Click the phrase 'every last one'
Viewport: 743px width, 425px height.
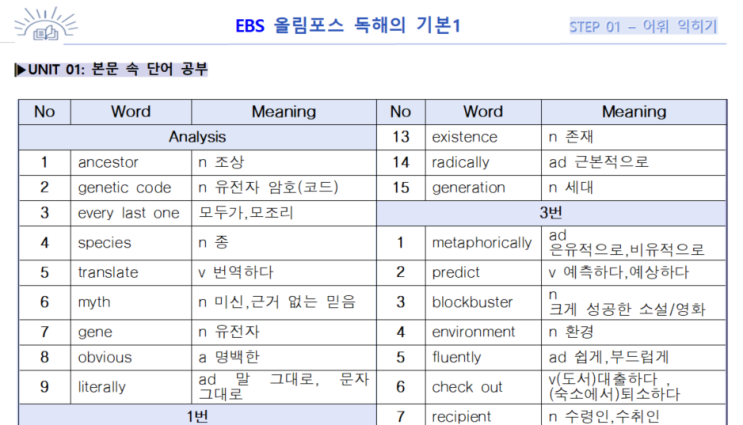tap(128, 213)
